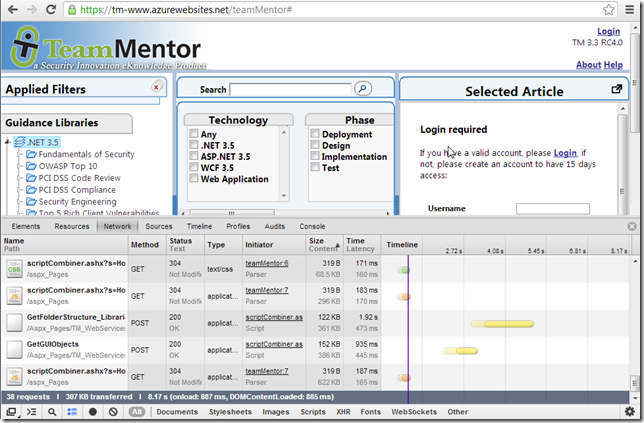The image size is (644, 423).
Task: Click the GetFolderStructure timeline bar
Action: [502, 324]
